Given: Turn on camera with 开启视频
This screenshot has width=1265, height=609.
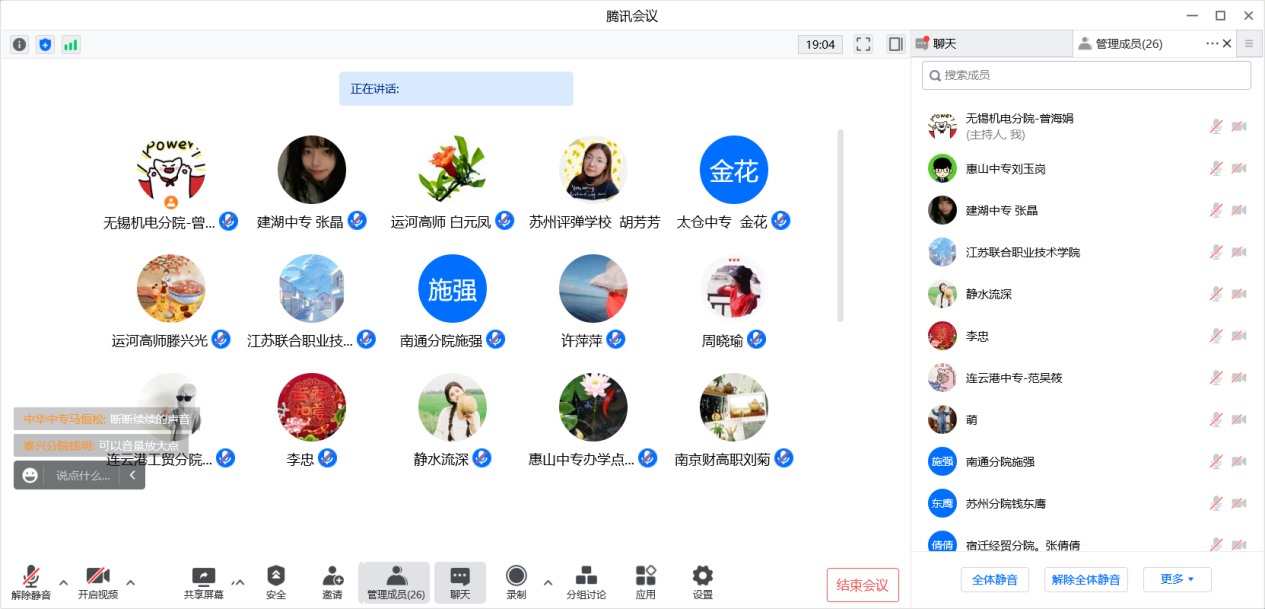Looking at the screenshot, I should (x=98, y=582).
